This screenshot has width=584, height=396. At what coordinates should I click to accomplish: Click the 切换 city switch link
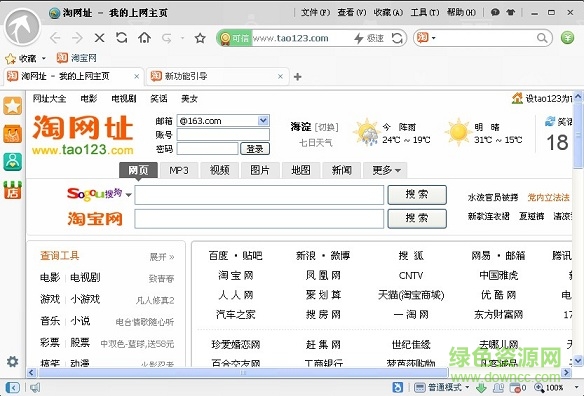tap(327, 127)
